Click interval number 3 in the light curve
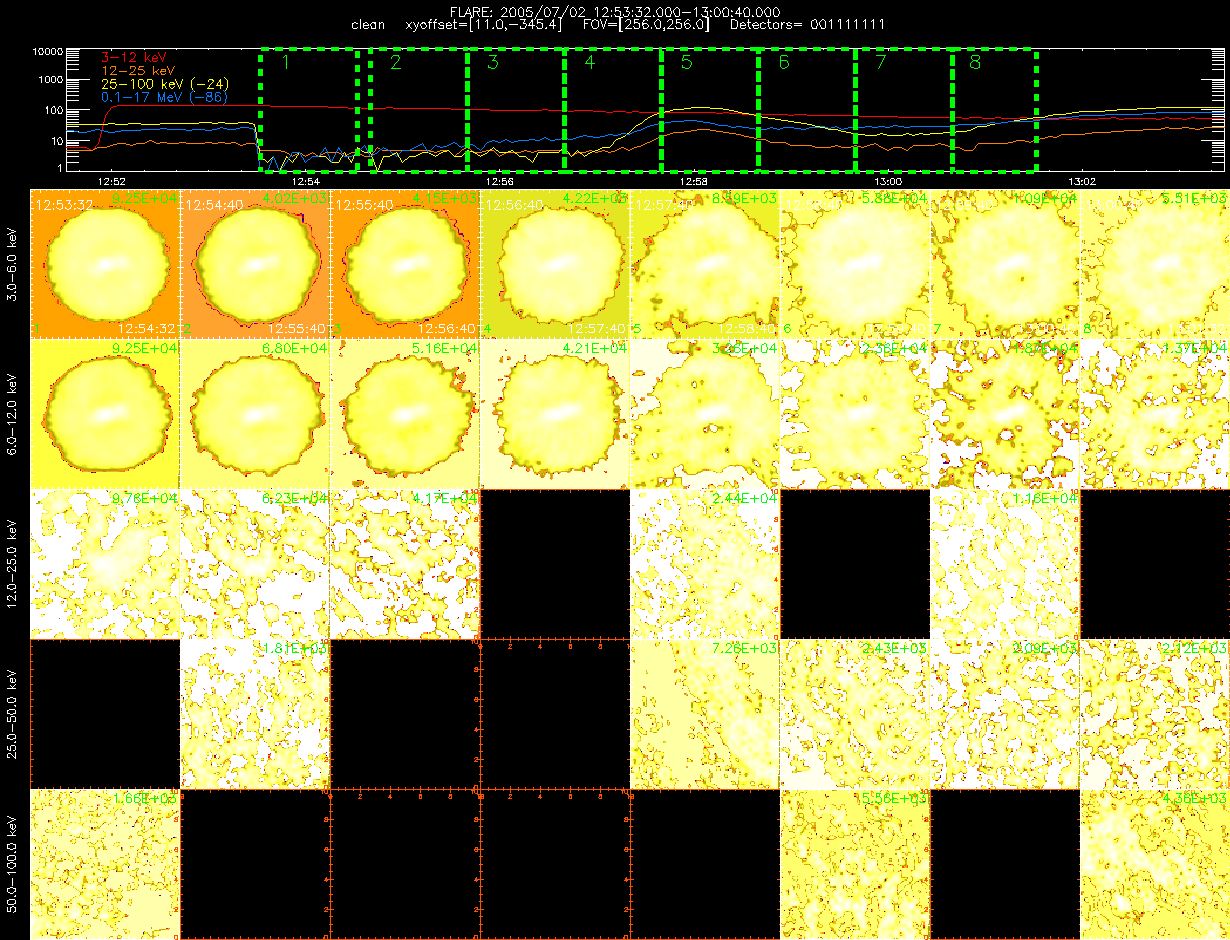 coord(492,64)
